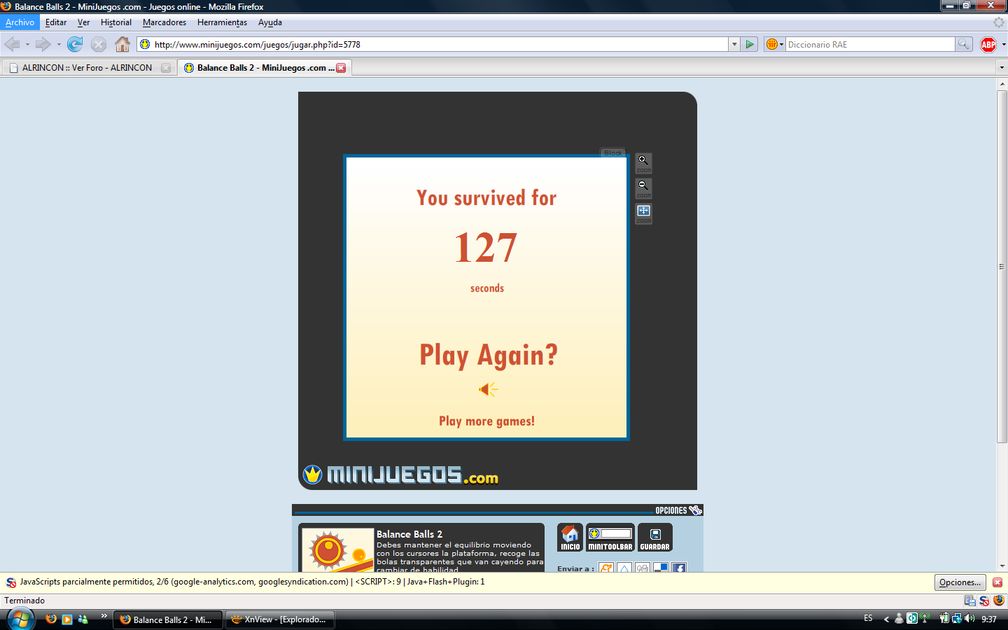Mute sound with the speaker icon in game

point(488,389)
